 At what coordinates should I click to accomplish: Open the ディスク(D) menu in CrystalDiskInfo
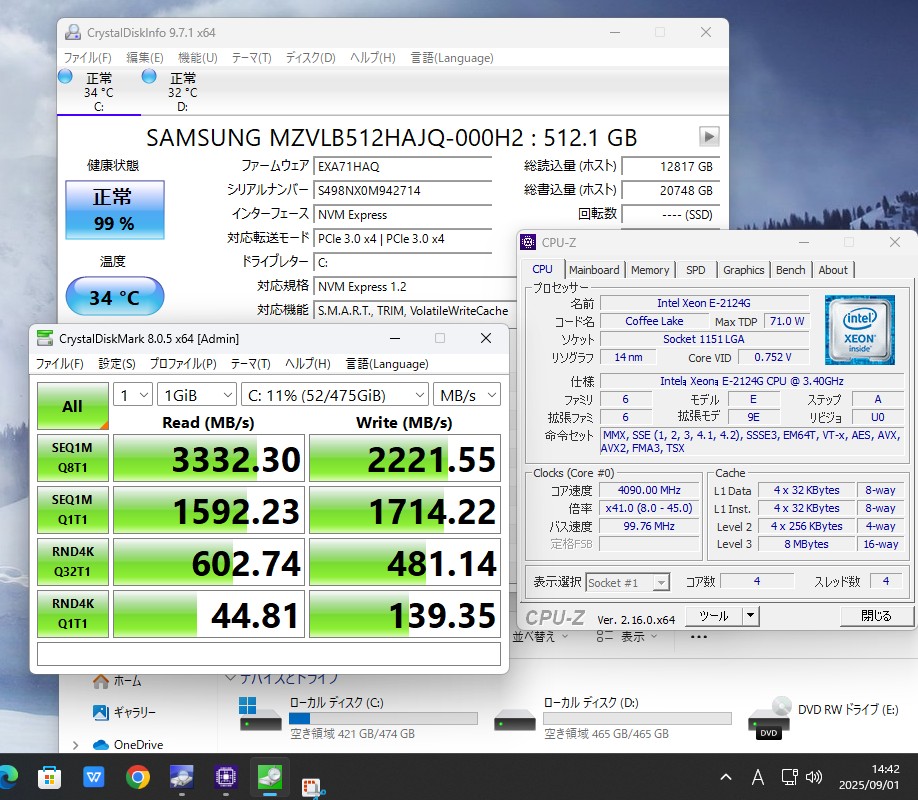tap(310, 57)
